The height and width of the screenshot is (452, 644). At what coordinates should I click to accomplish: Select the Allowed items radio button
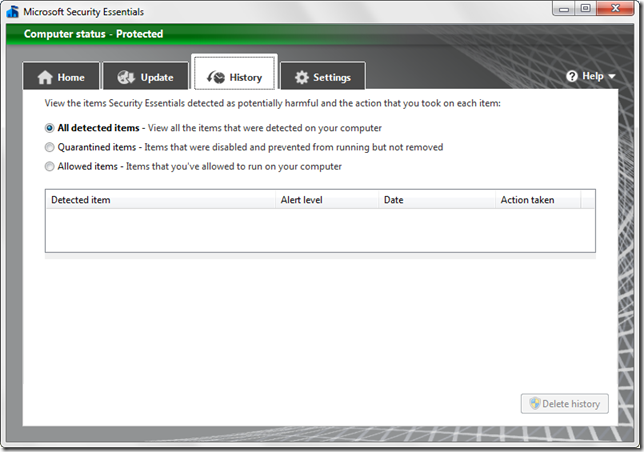coord(49,166)
